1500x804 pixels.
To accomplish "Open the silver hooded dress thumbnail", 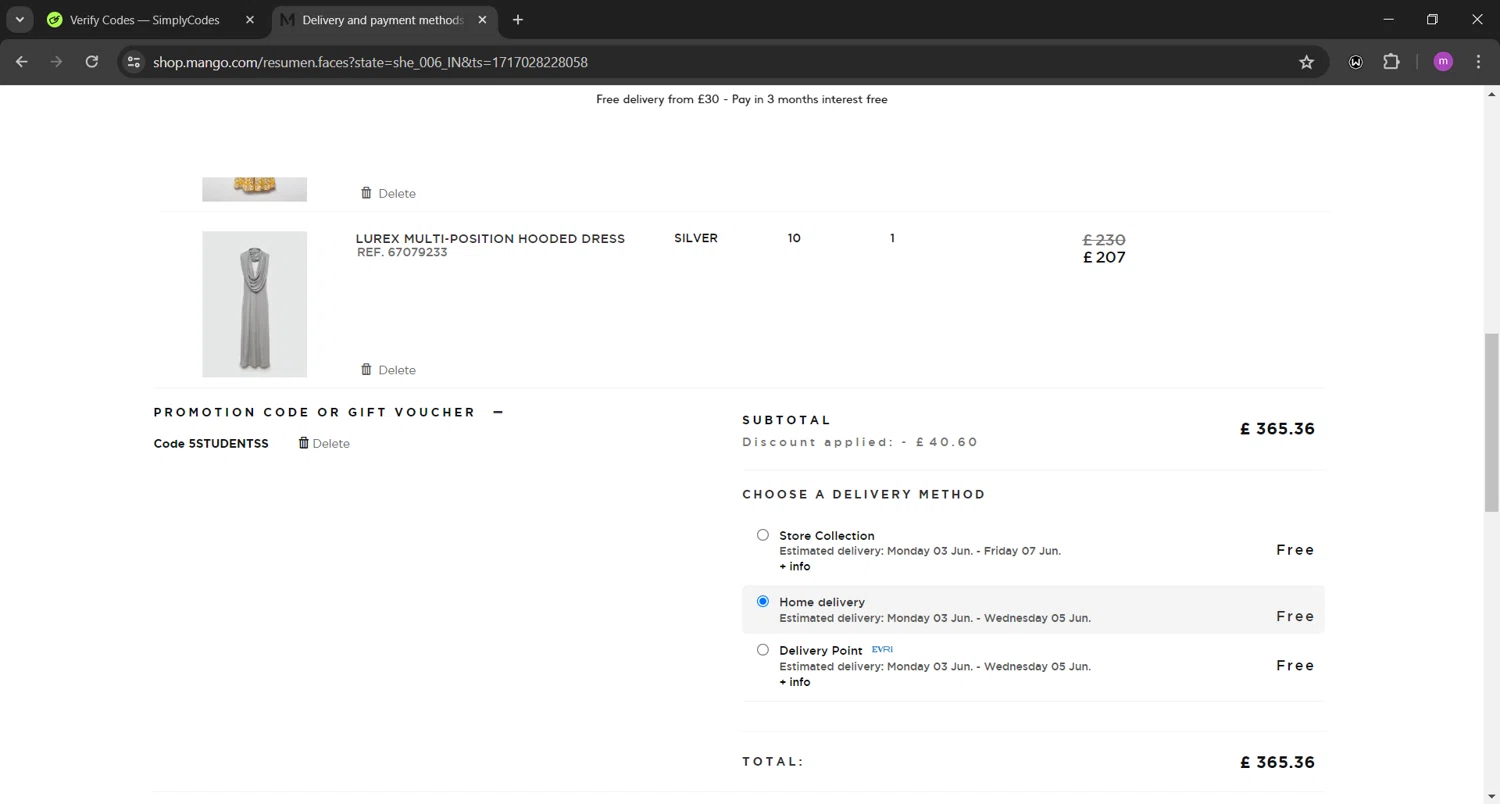I will (x=254, y=304).
